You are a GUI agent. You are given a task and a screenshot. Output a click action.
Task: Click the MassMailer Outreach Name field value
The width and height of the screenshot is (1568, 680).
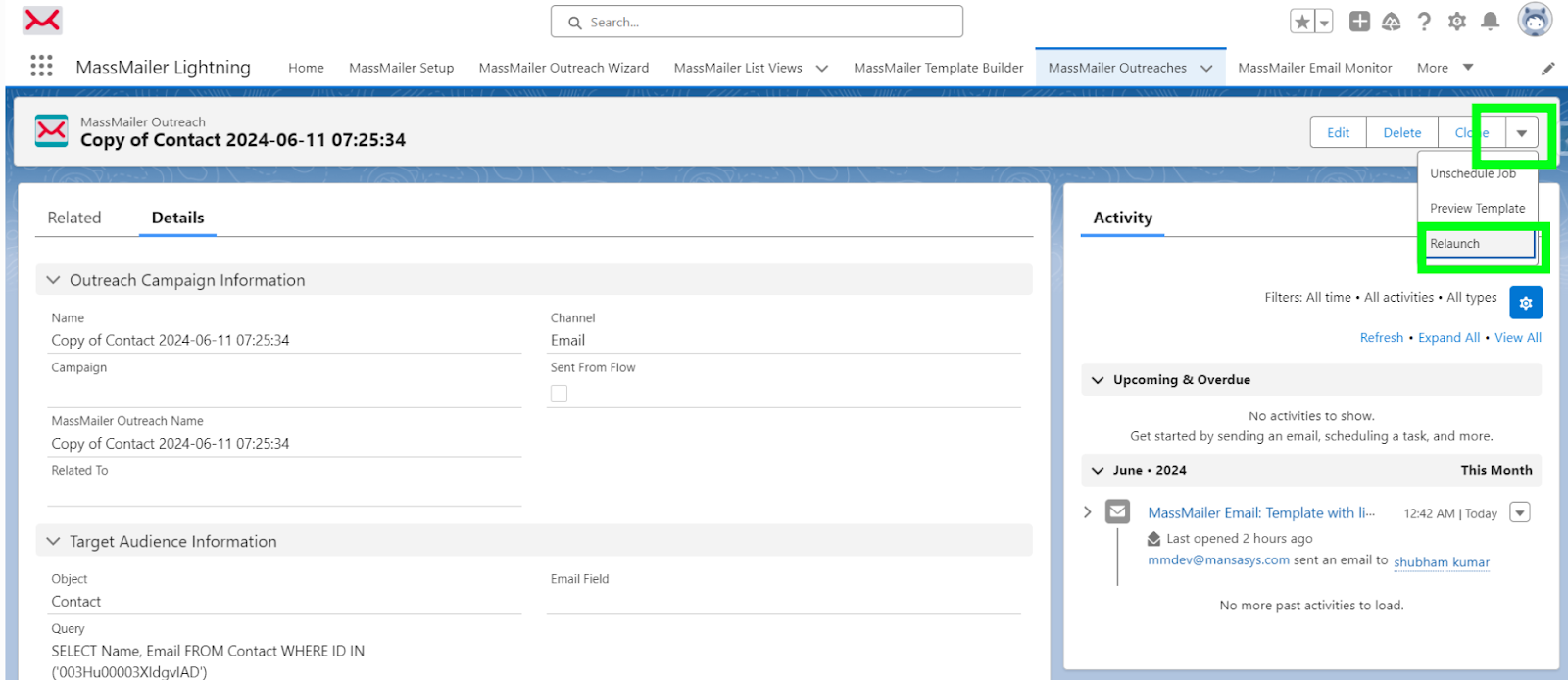point(171,443)
